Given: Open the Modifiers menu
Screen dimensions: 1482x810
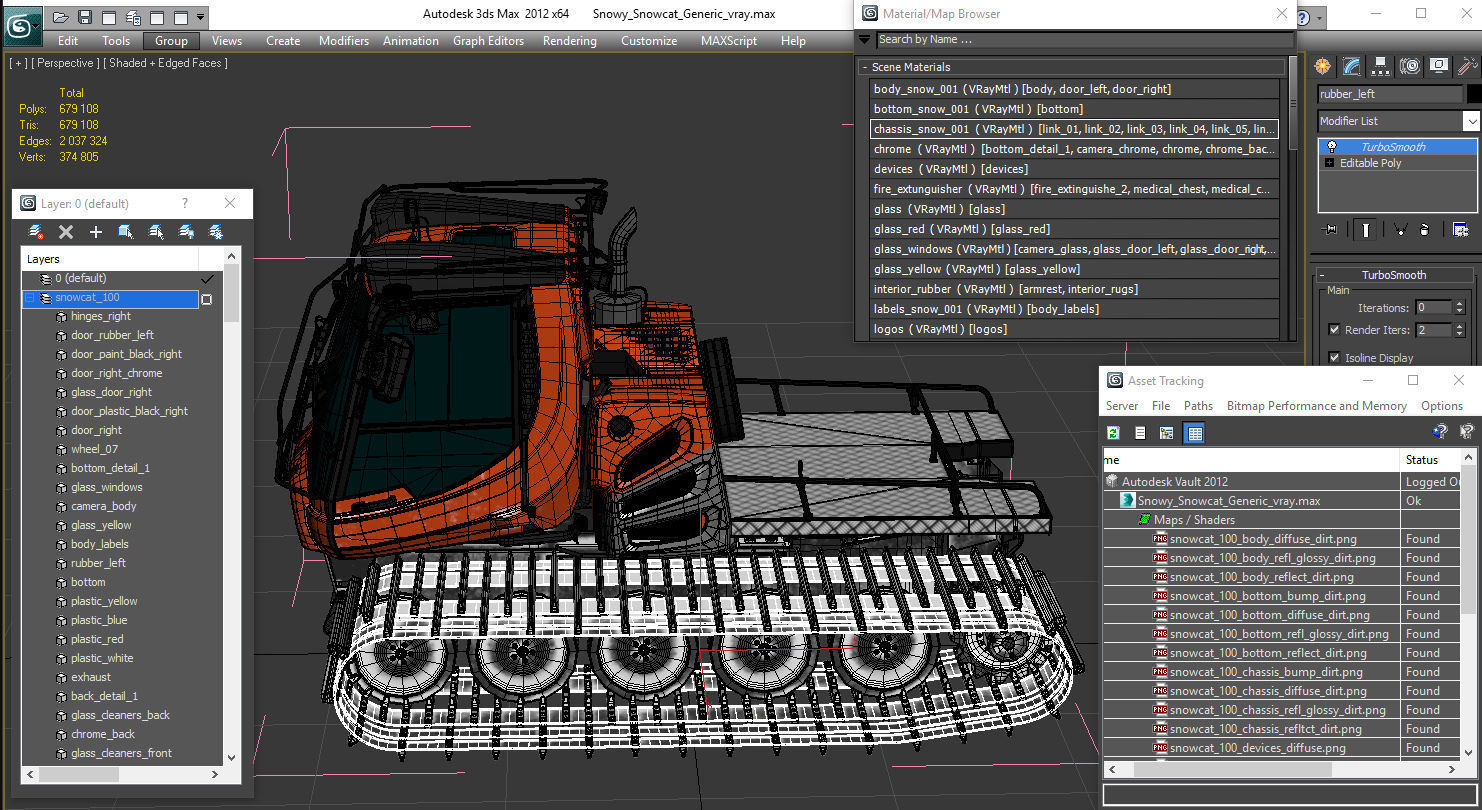Looking at the screenshot, I should (x=344, y=41).
